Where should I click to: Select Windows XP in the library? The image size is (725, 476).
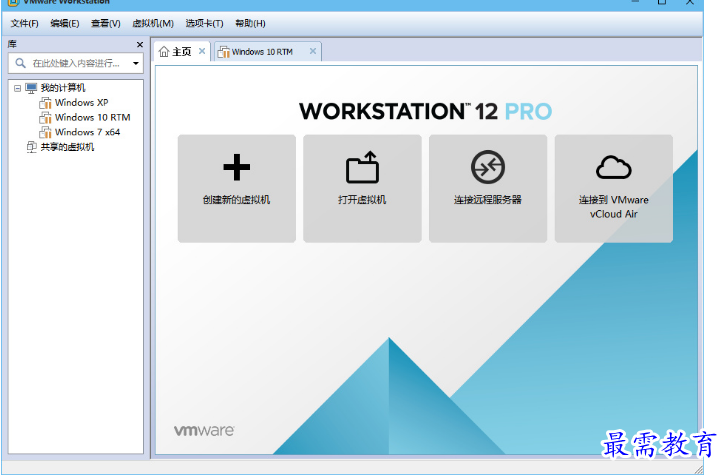tap(81, 103)
